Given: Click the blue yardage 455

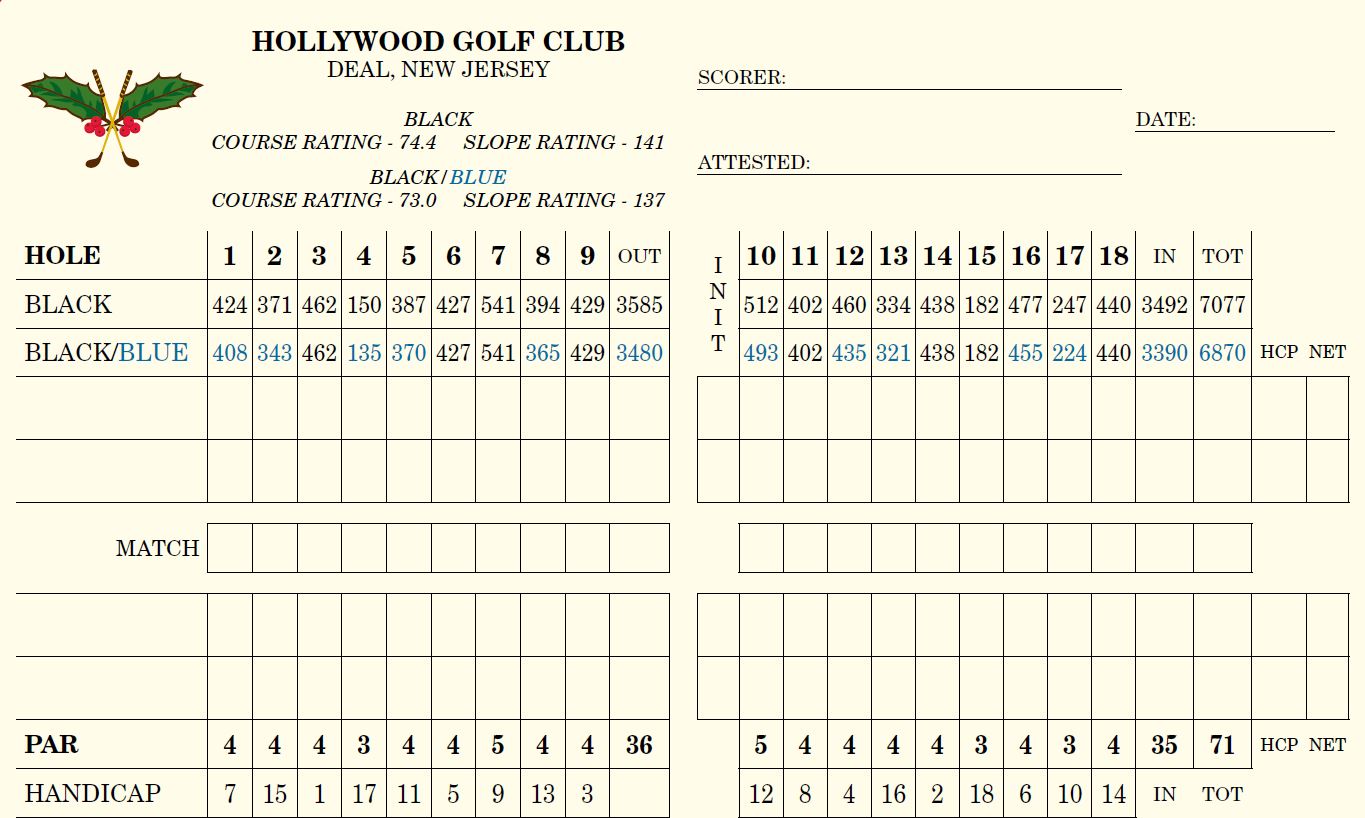Looking at the screenshot, I should [1025, 353].
